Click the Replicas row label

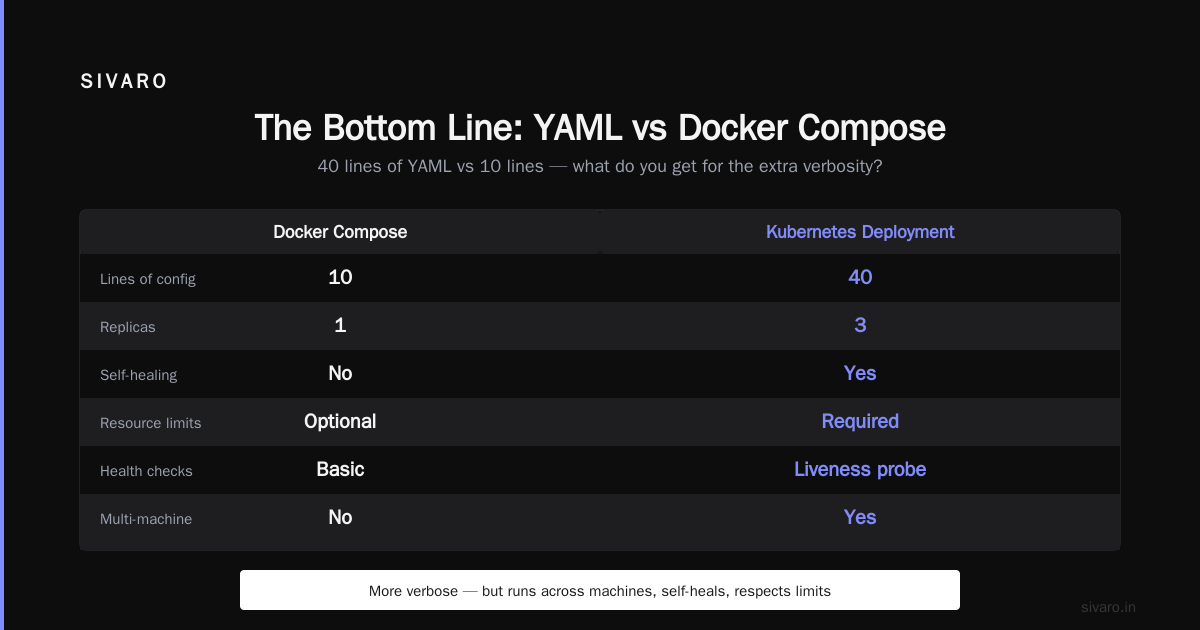(128, 327)
